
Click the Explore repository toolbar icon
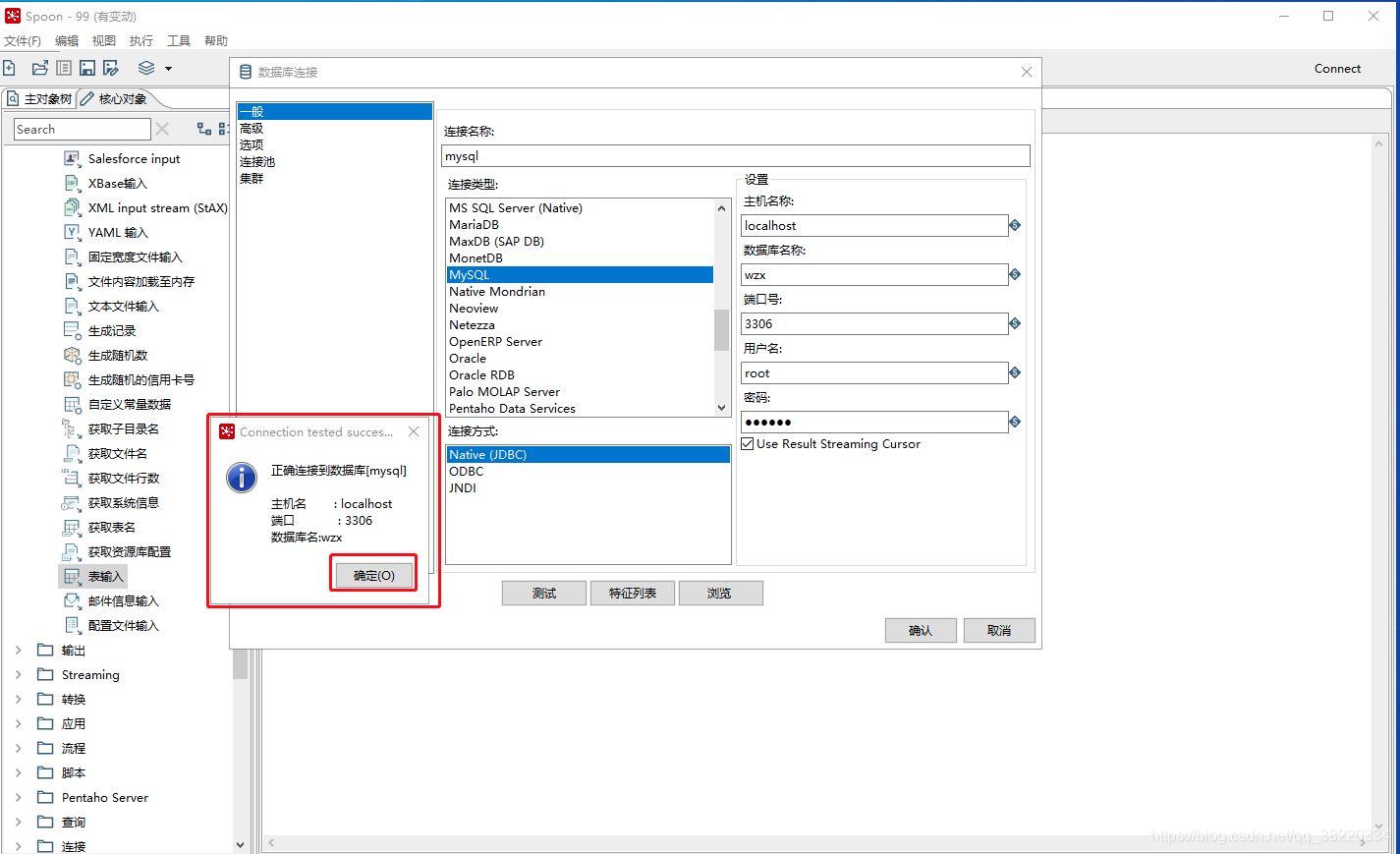pos(64,68)
